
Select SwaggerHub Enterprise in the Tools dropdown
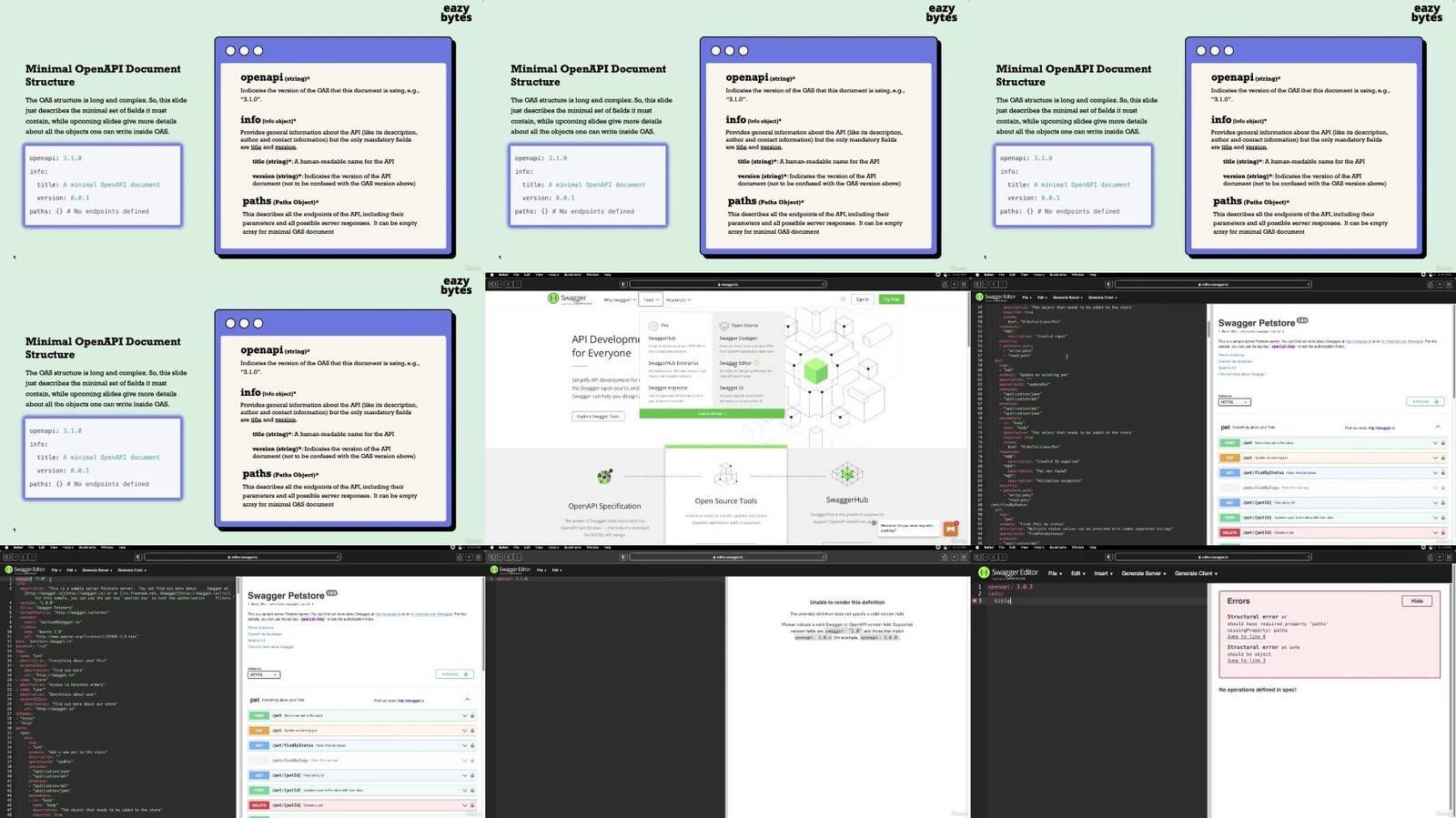point(672,363)
